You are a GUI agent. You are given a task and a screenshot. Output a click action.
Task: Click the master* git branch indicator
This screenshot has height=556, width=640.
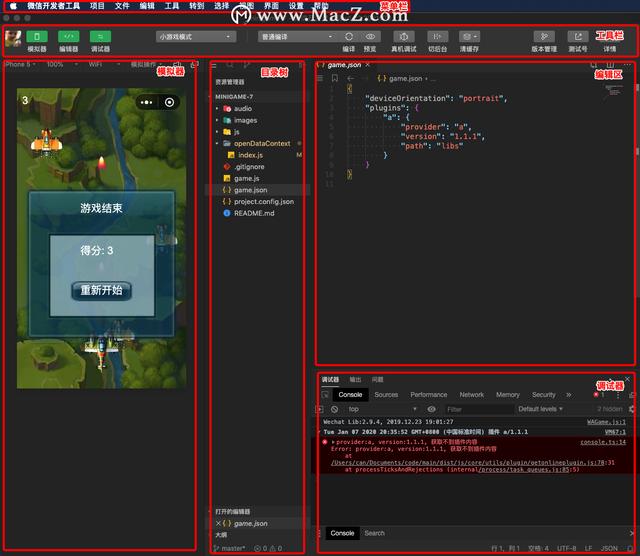pyautogui.click(x=229, y=548)
